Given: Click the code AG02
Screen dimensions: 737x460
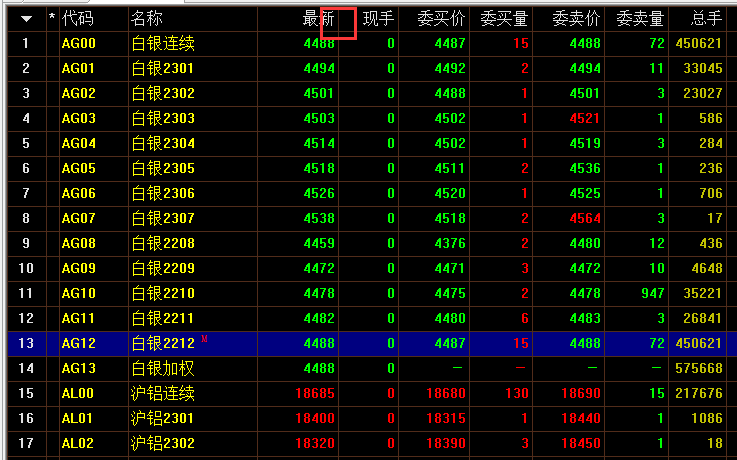Looking at the screenshot, I should pos(78,94).
